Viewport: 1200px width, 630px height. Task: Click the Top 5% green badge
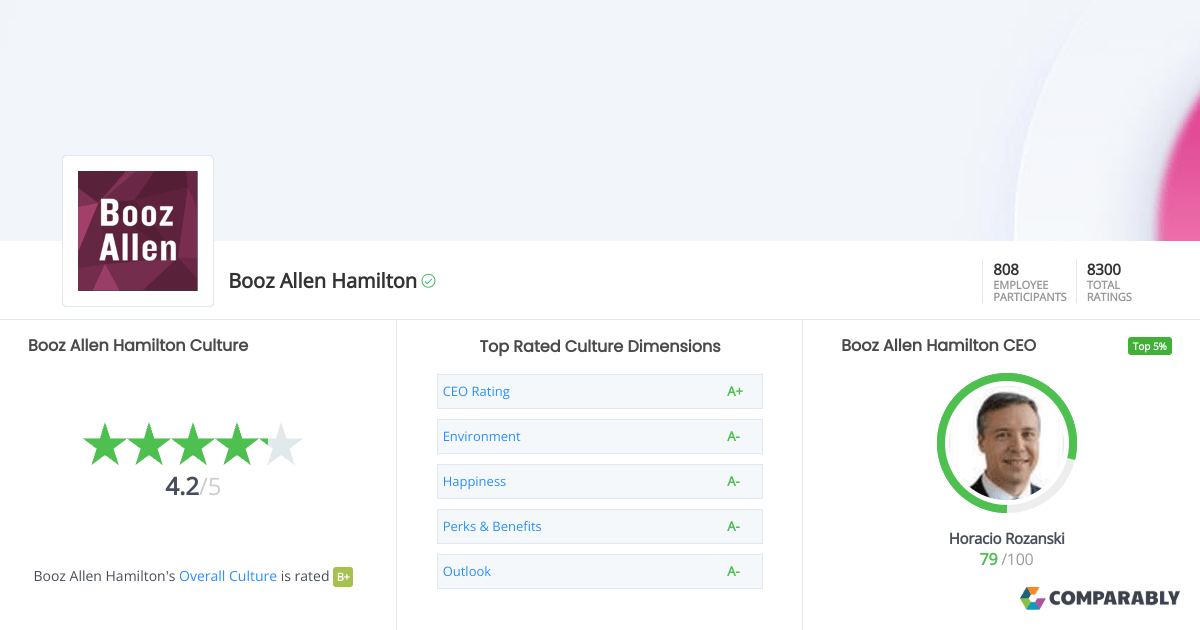pyautogui.click(x=1149, y=346)
